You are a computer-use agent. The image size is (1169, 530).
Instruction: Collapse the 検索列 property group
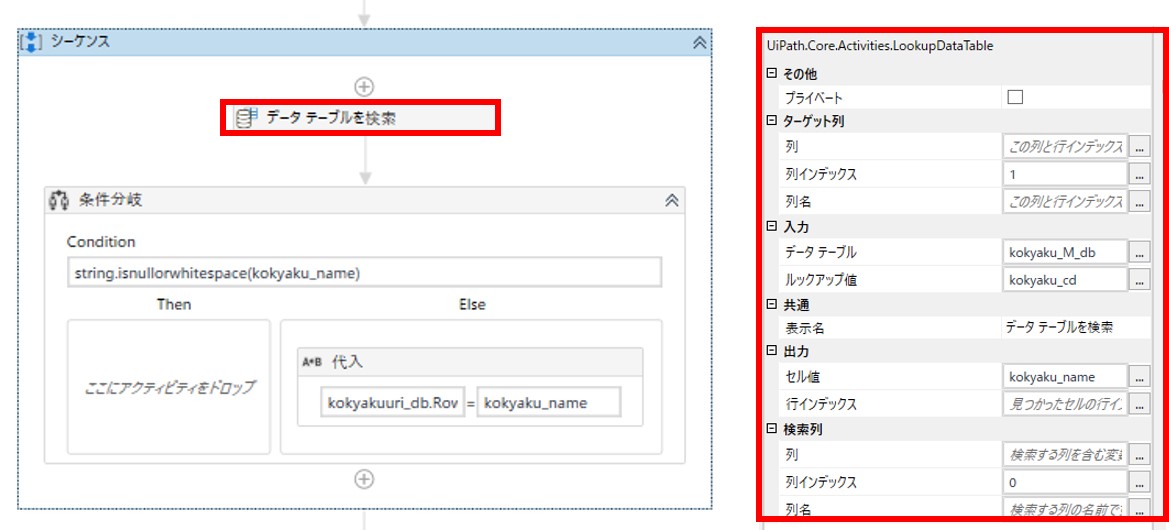(x=771, y=429)
